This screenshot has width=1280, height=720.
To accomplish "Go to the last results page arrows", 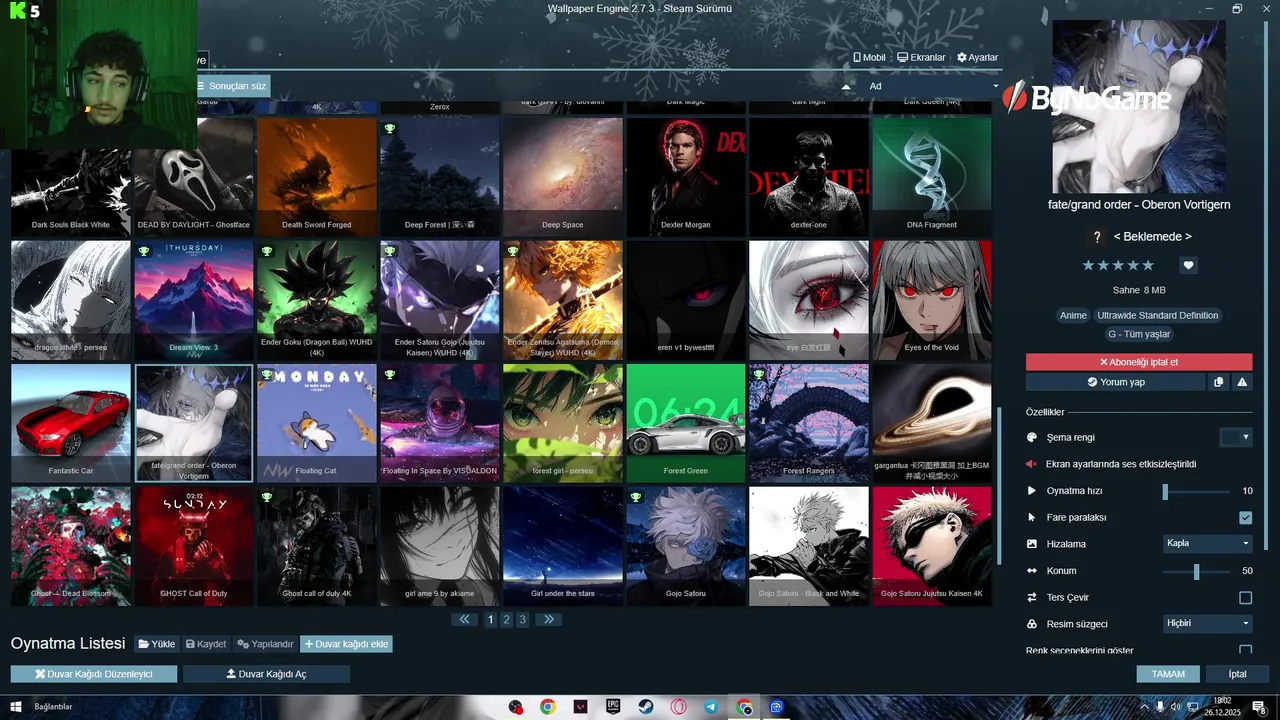I will pyautogui.click(x=548, y=620).
